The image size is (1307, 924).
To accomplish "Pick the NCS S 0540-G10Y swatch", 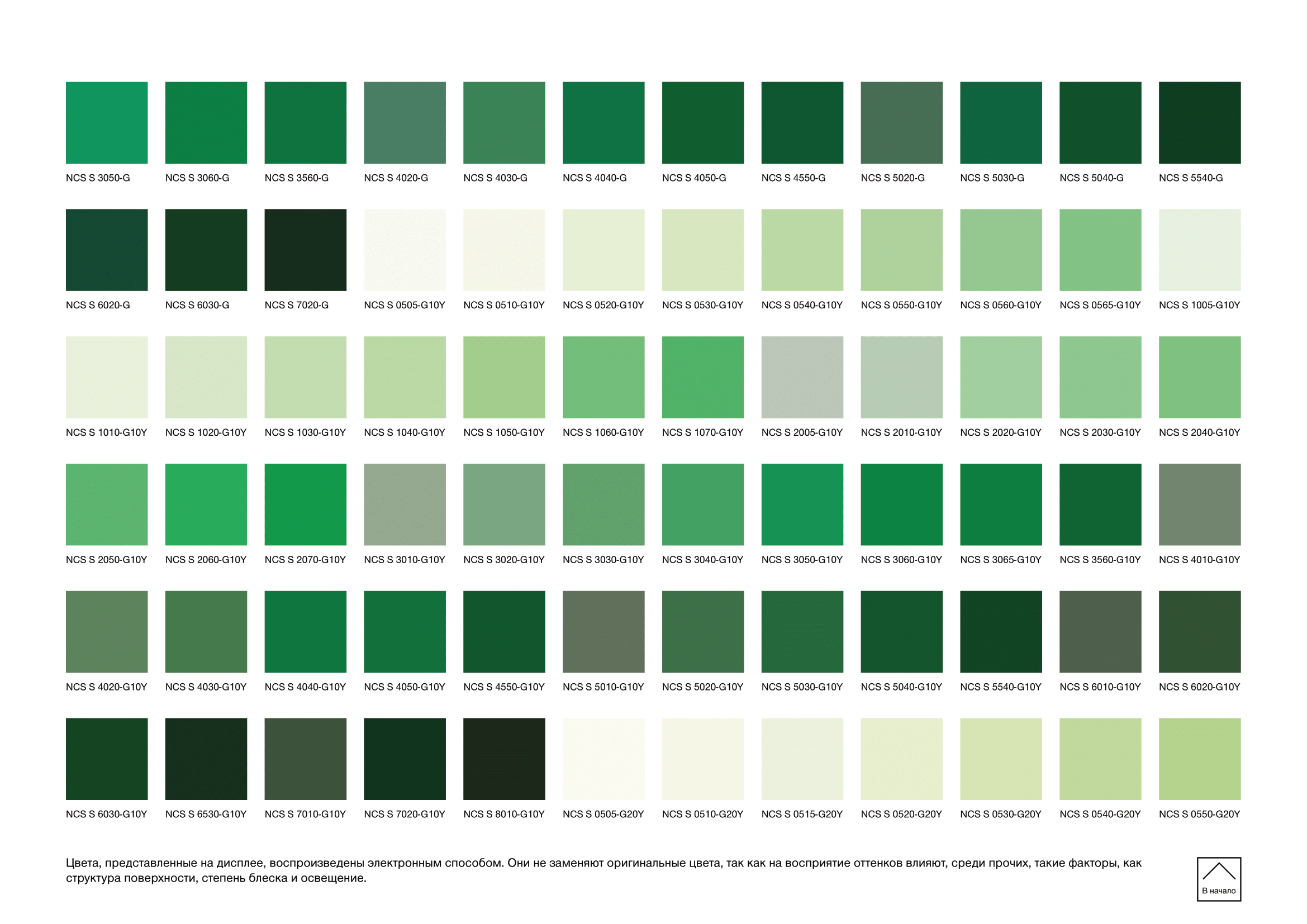I will pos(802,250).
